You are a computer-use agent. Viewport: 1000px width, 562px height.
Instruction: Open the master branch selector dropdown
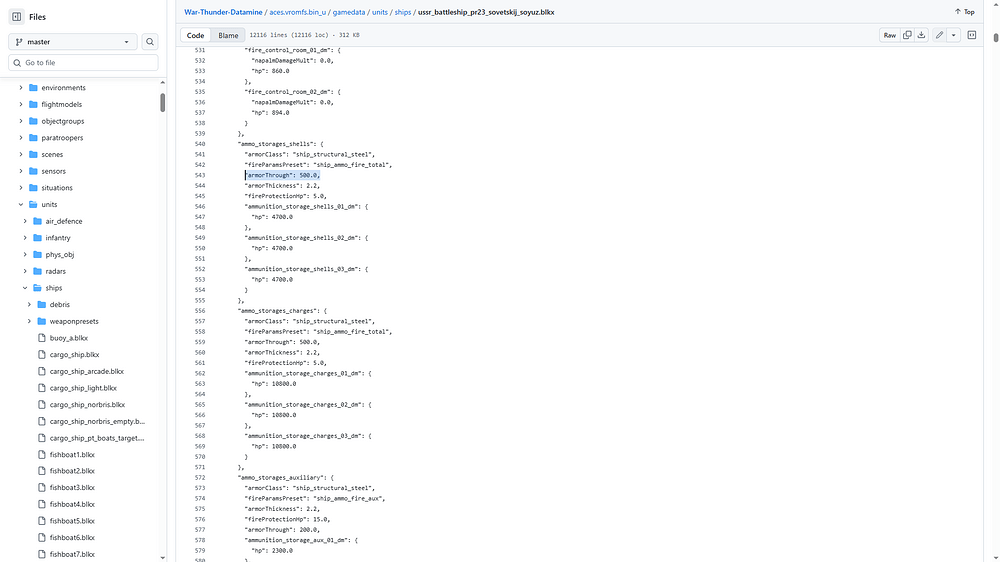(73, 42)
